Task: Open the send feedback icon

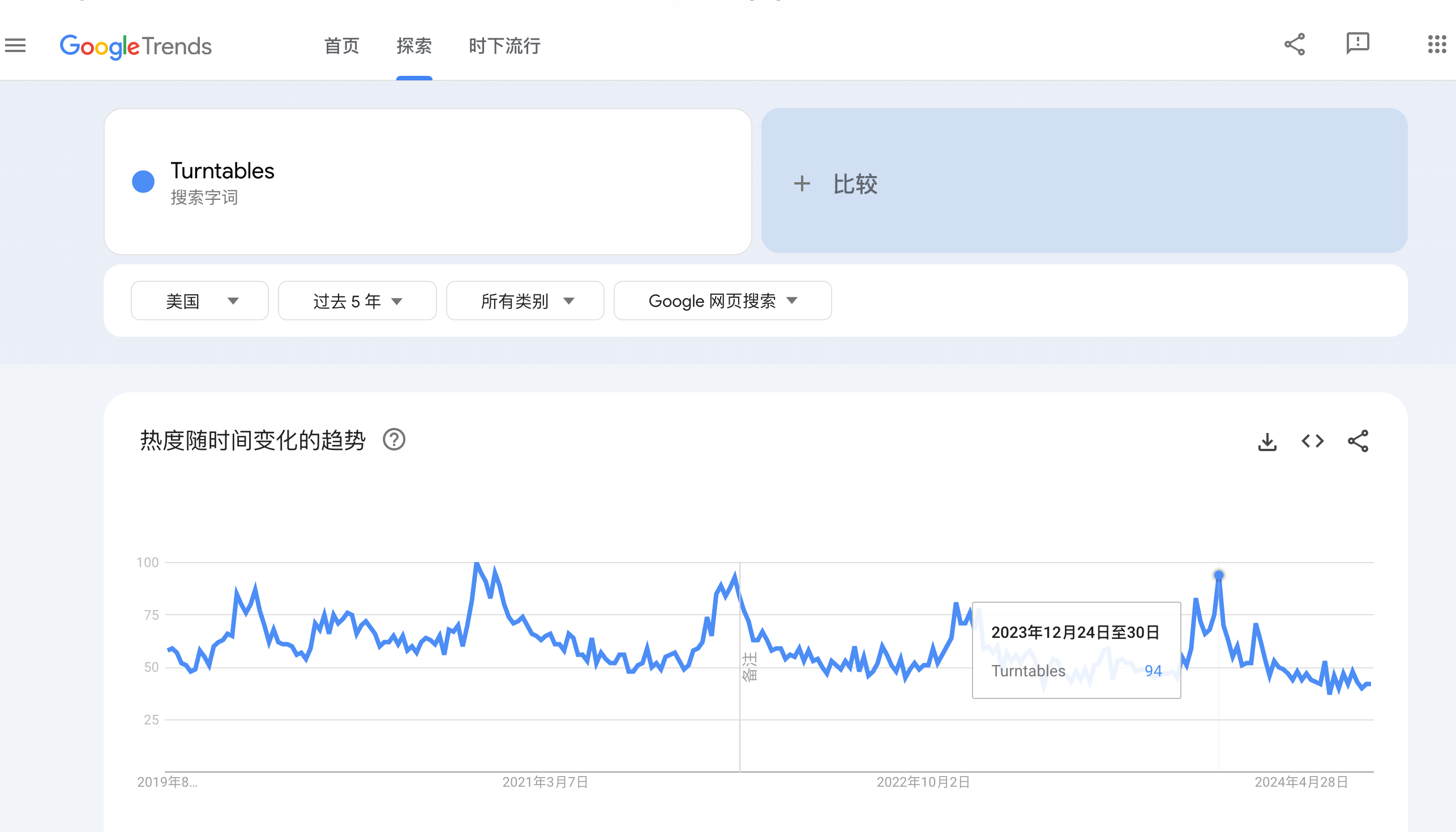Action: point(1357,44)
